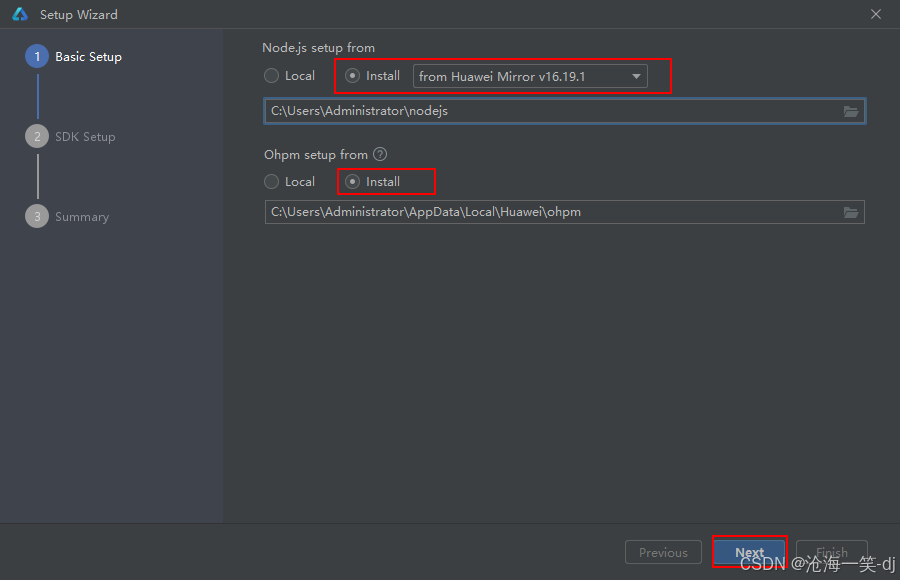Browse folder for Node.js install path
The width and height of the screenshot is (900, 580).
coord(851,111)
